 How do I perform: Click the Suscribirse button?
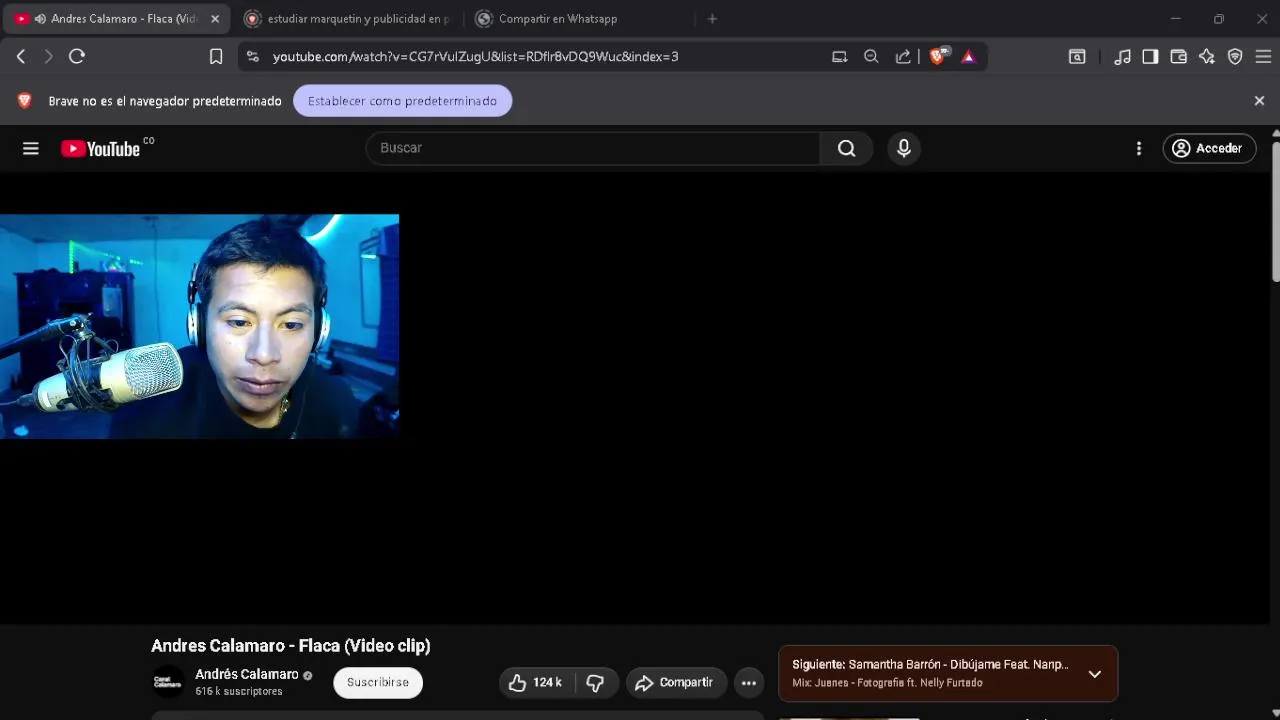coord(378,682)
